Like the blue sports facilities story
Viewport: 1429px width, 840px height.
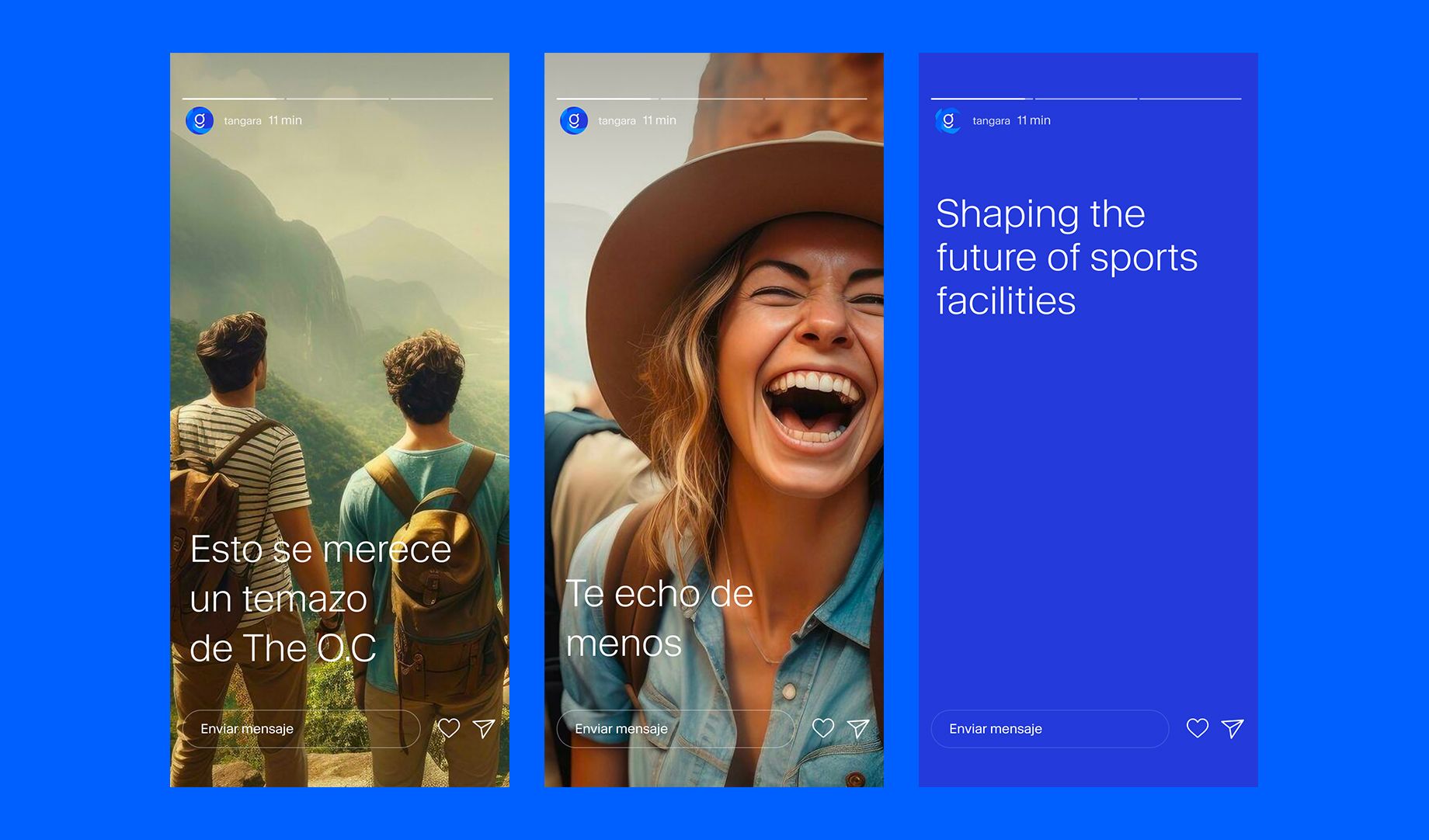pyautogui.click(x=1198, y=728)
